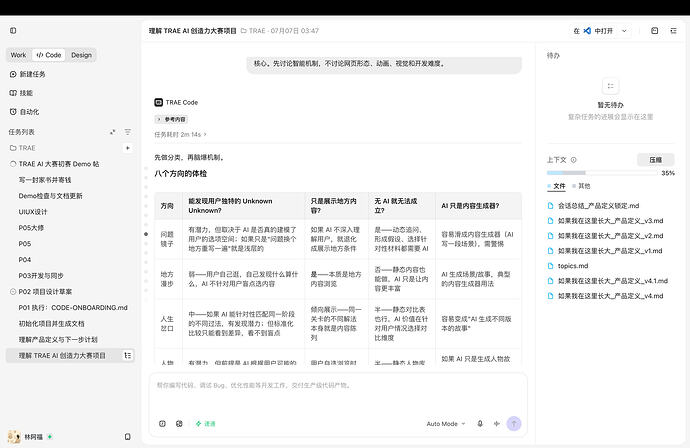
Task: Create a new task via 新建任务
Action: [x=28, y=74]
